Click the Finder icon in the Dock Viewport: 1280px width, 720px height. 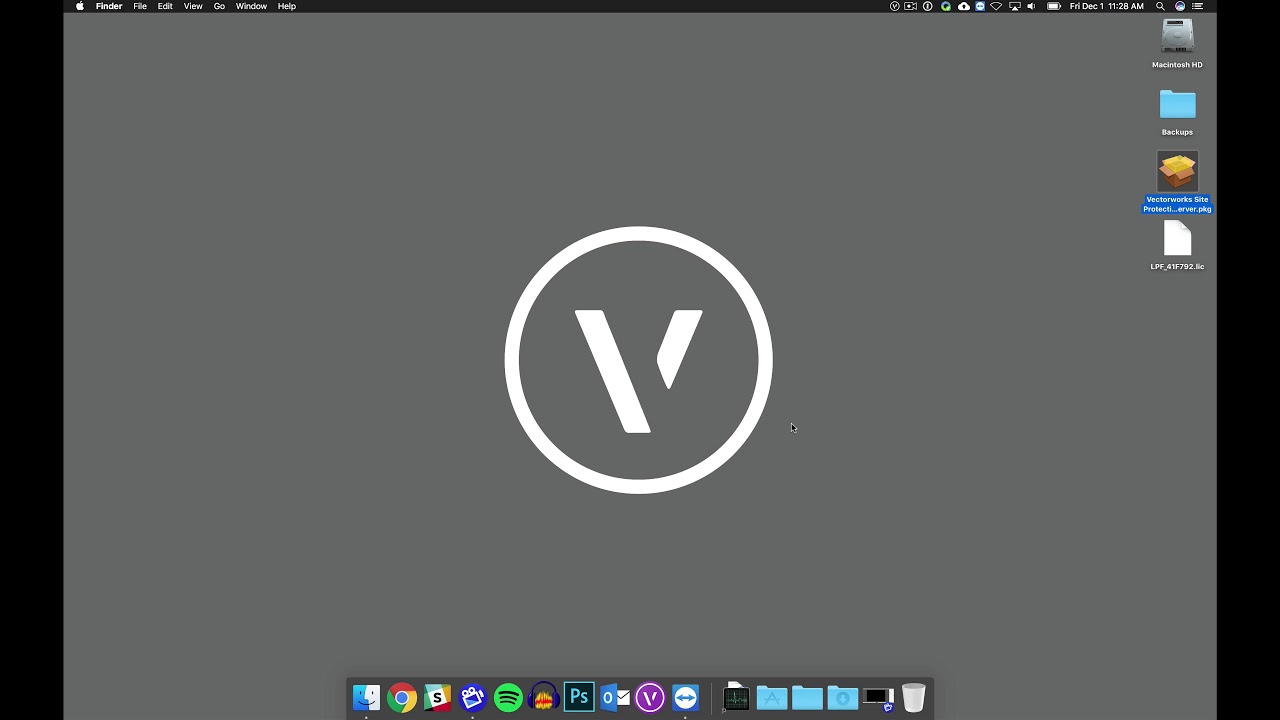pos(366,697)
